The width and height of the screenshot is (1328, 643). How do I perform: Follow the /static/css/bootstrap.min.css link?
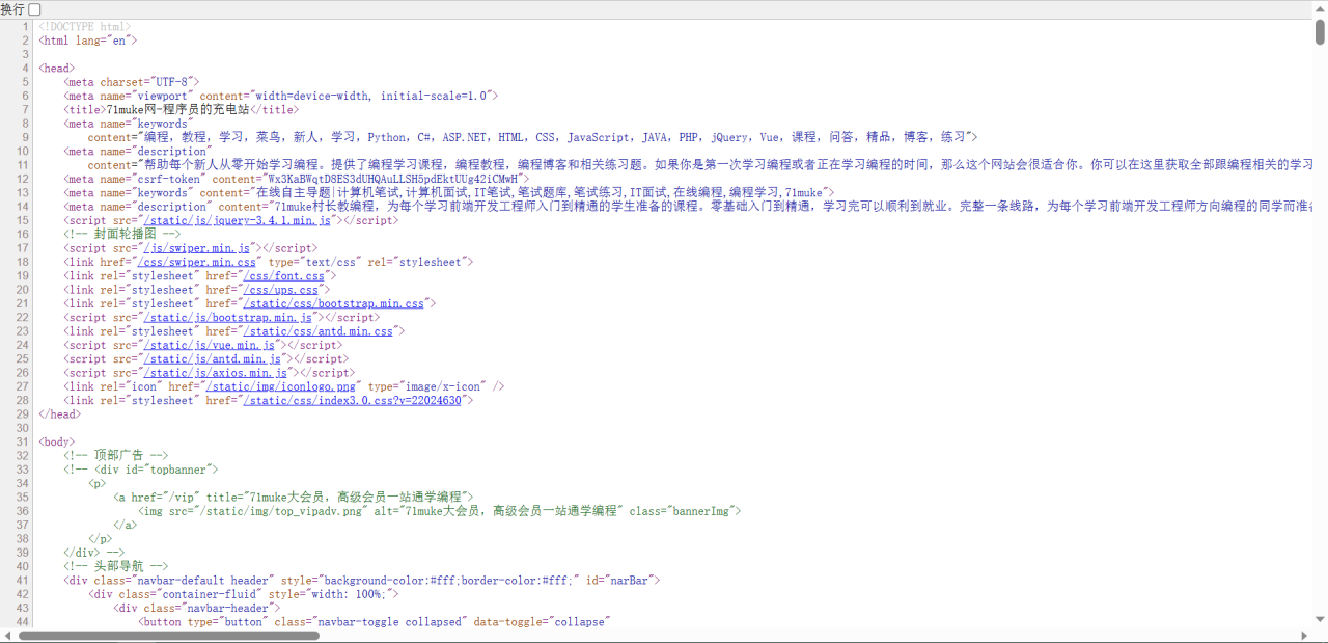point(335,303)
